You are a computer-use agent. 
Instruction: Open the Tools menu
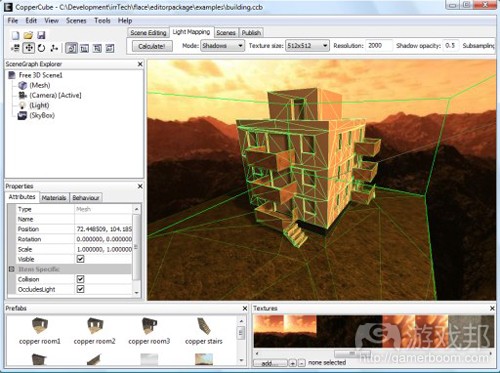(102, 21)
